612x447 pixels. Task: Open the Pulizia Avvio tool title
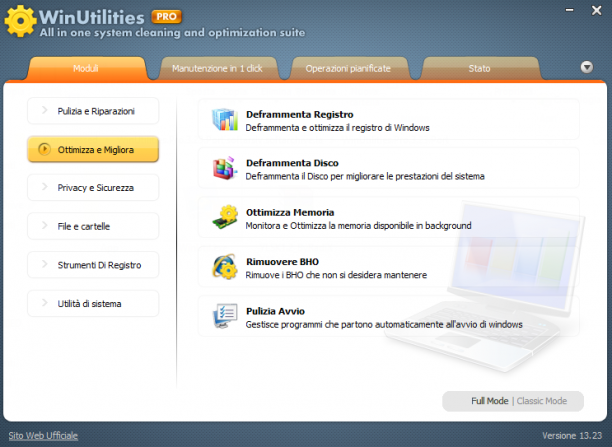click(275, 311)
